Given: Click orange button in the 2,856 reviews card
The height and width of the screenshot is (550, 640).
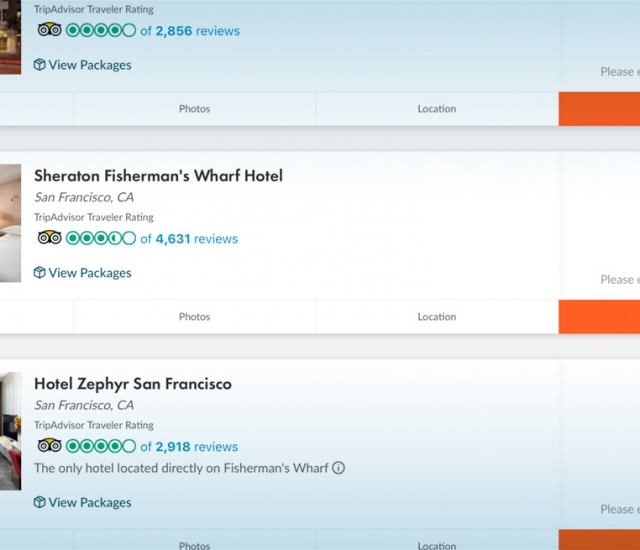Looking at the screenshot, I should point(599,109).
